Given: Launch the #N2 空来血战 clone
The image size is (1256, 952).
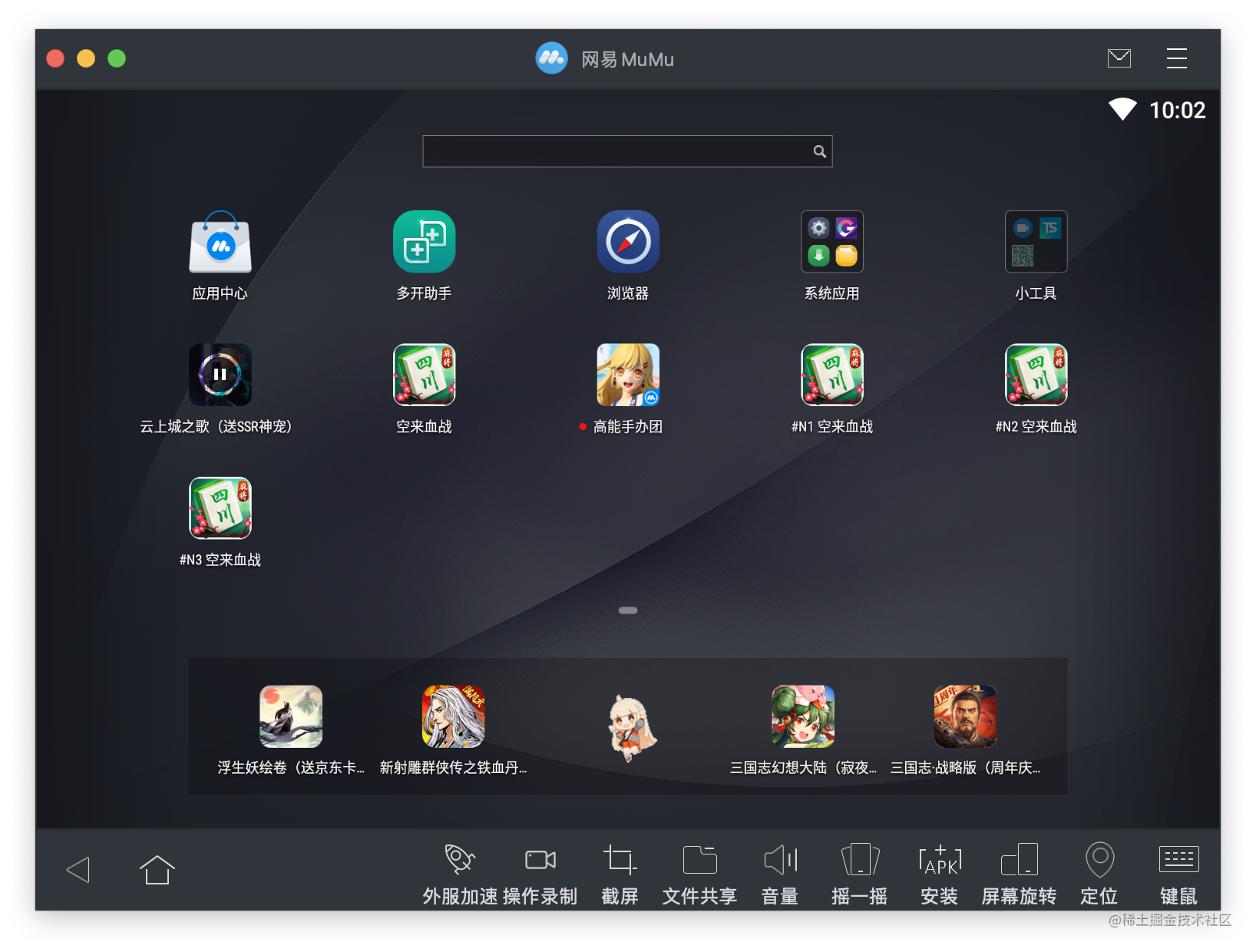Looking at the screenshot, I should tap(1036, 375).
